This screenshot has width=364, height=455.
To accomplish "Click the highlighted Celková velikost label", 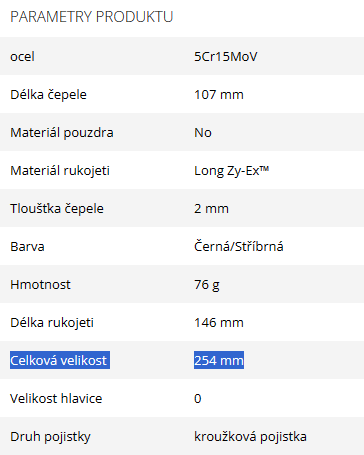I will (60, 360).
